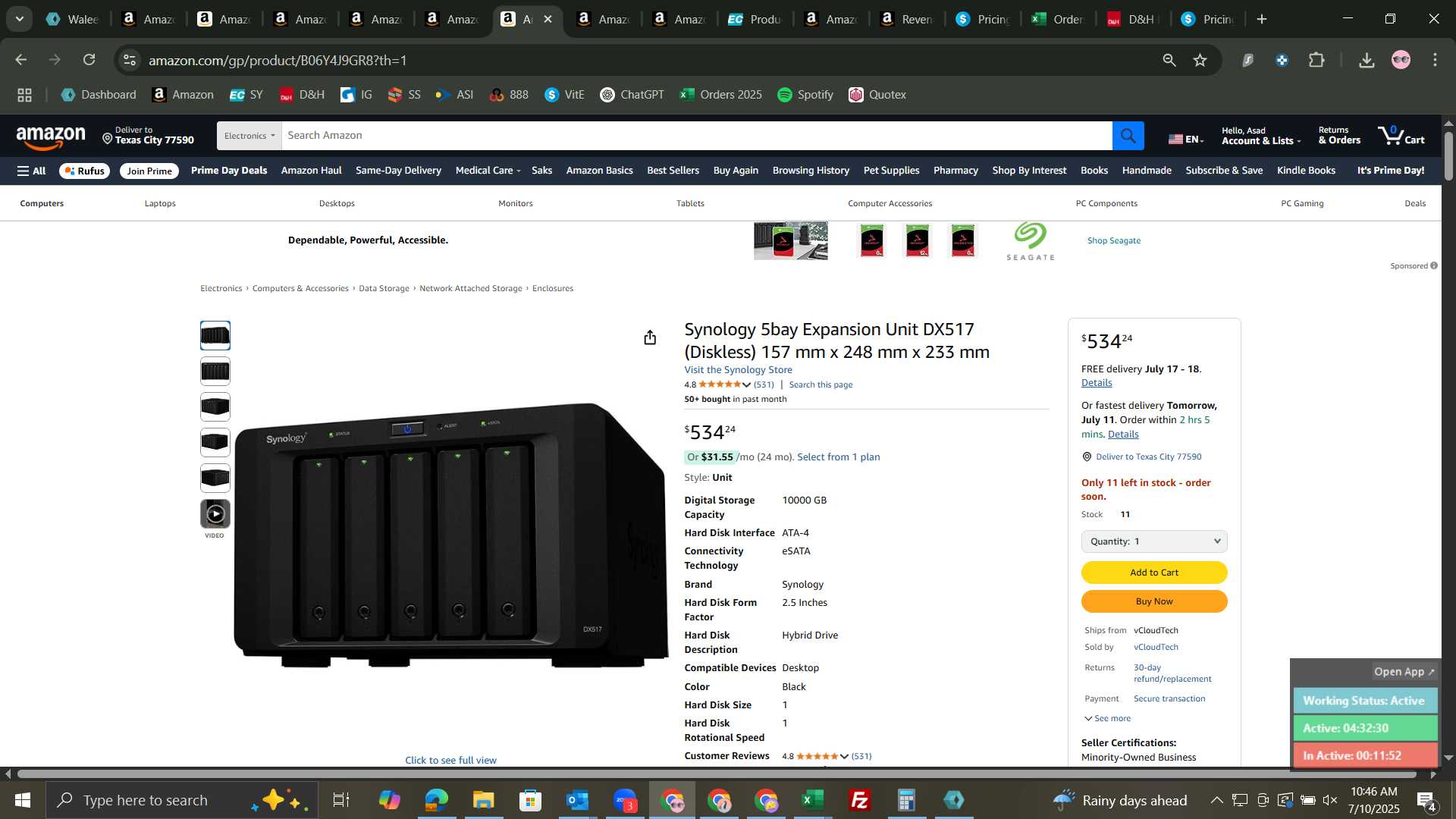The height and width of the screenshot is (819, 1456).
Task: Open FileZilla from the taskbar
Action: coord(859,800)
